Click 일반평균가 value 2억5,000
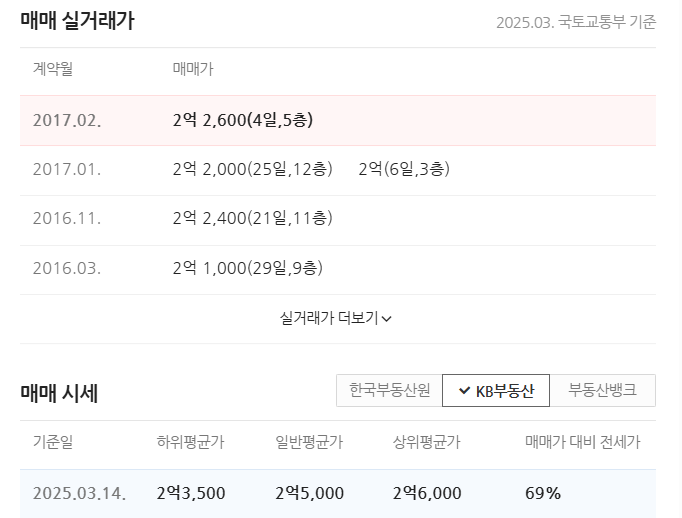Image resolution: width=682 pixels, height=518 pixels. pos(310,493)
